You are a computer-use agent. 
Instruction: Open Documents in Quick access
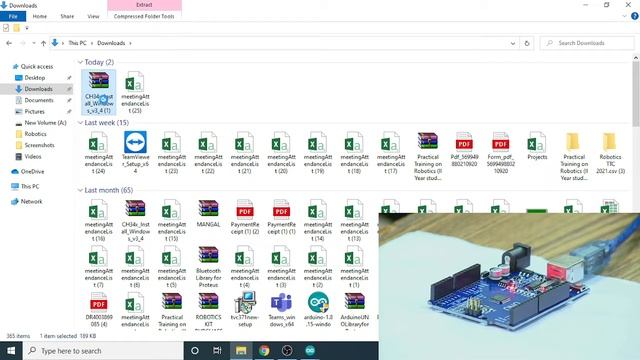(x=39, y=100)
